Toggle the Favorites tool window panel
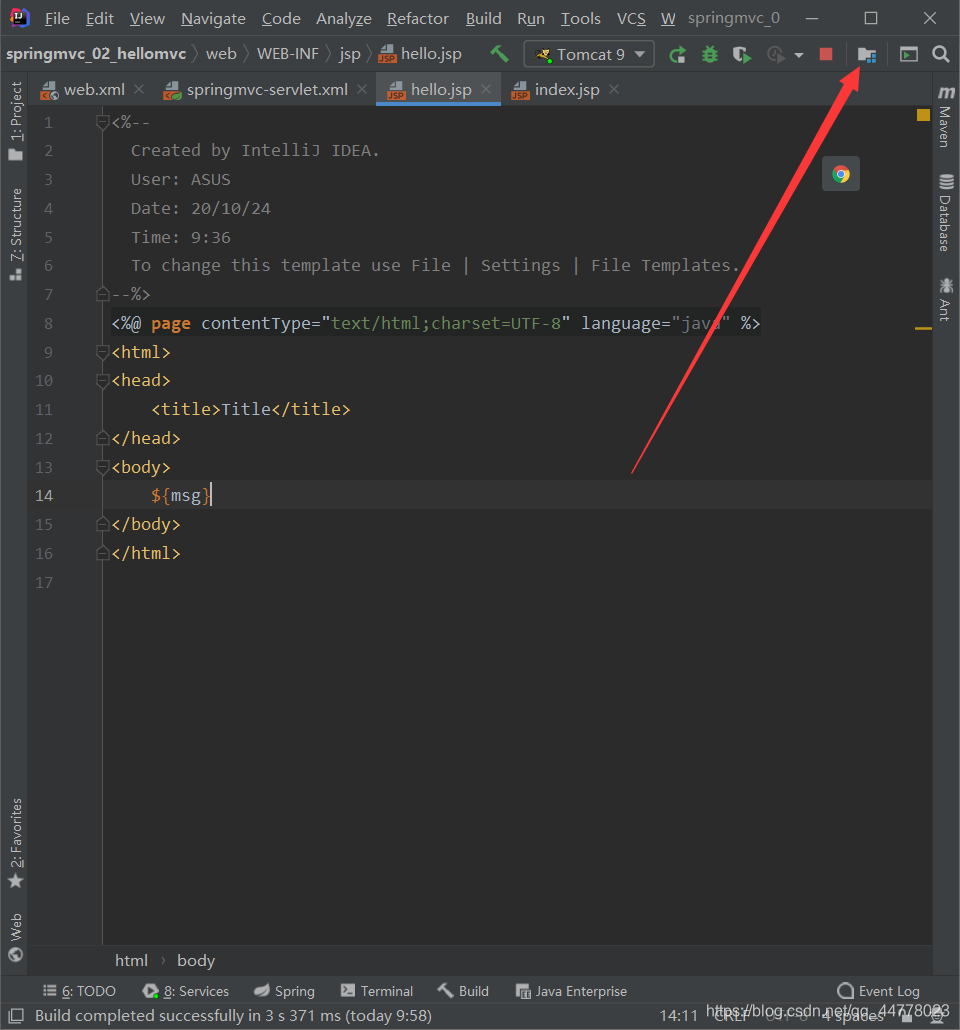 16,843
